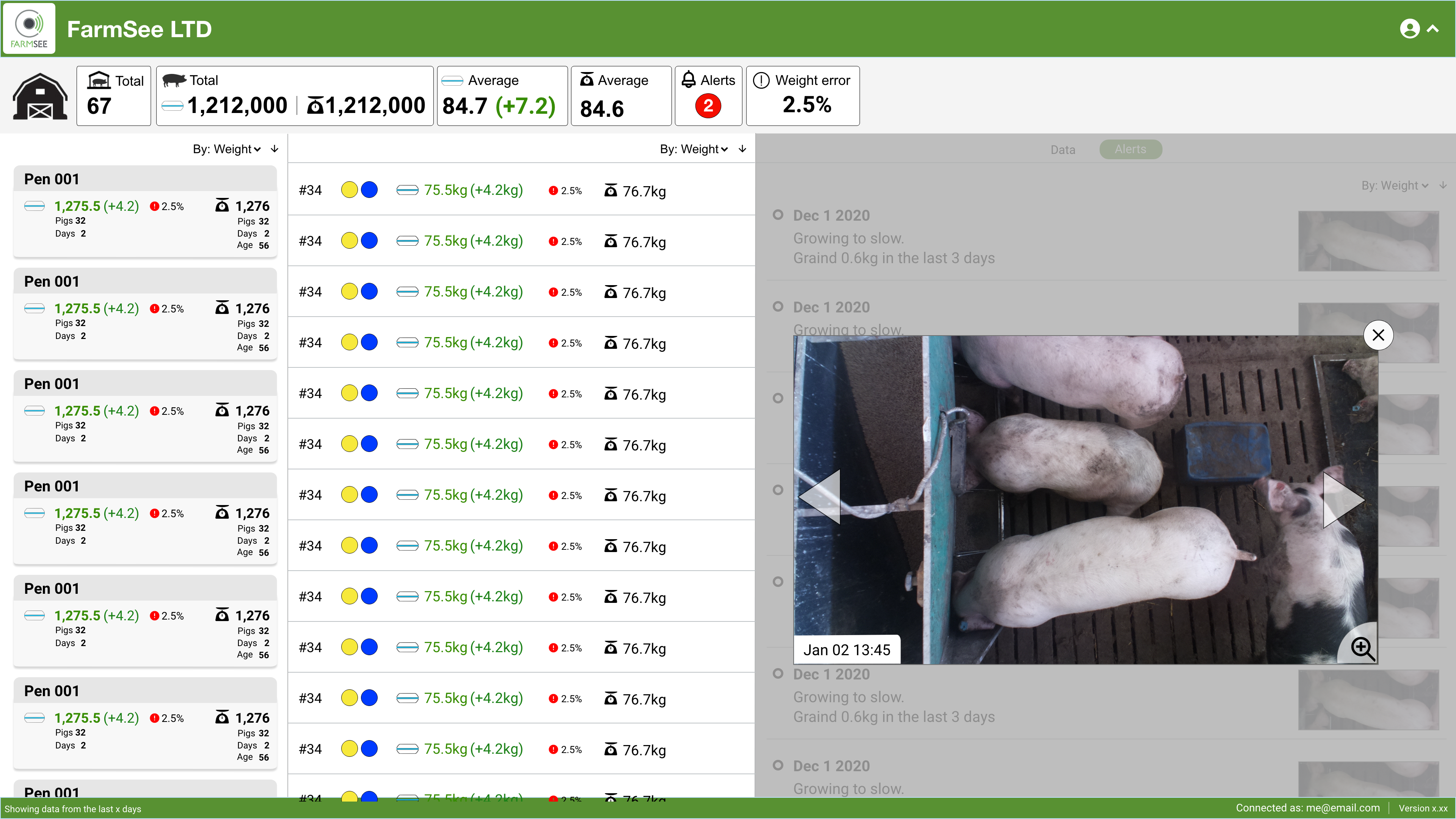Click pen-house icon in Total 67 card
1456x819 pixels.
(99, 80)
